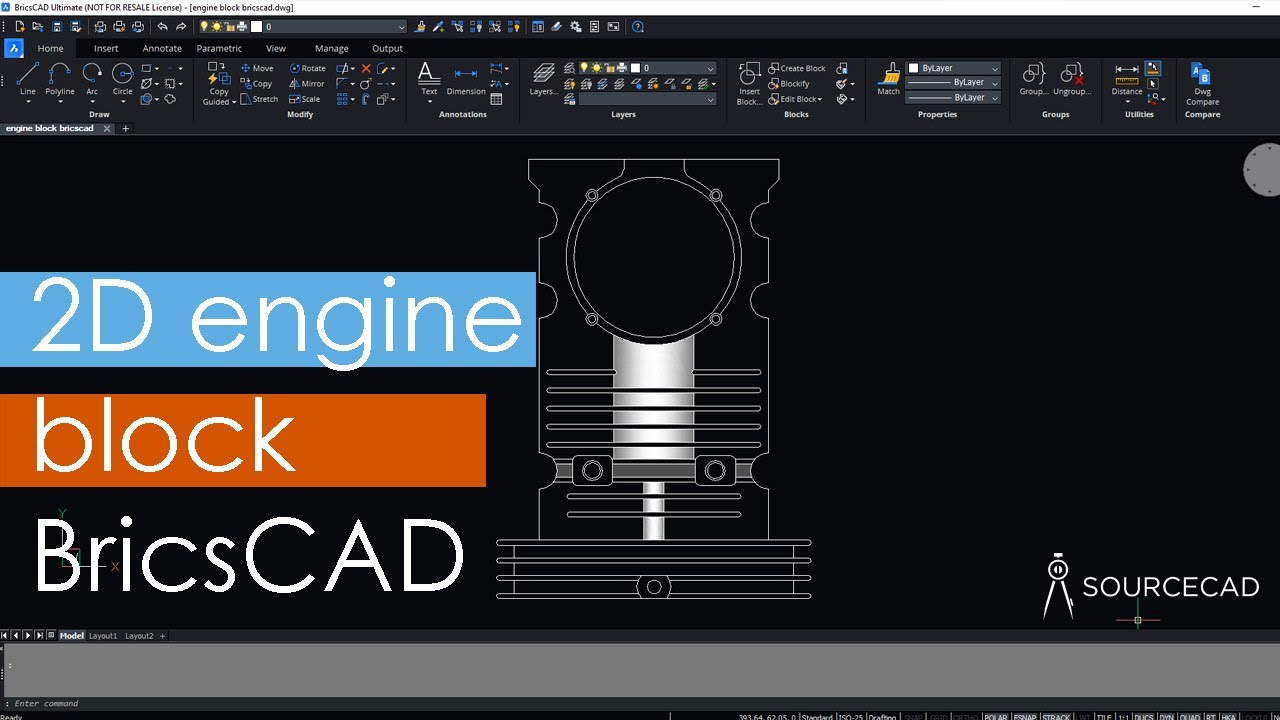
Task: Click the Enter command input line
Action: pos(640,704)
